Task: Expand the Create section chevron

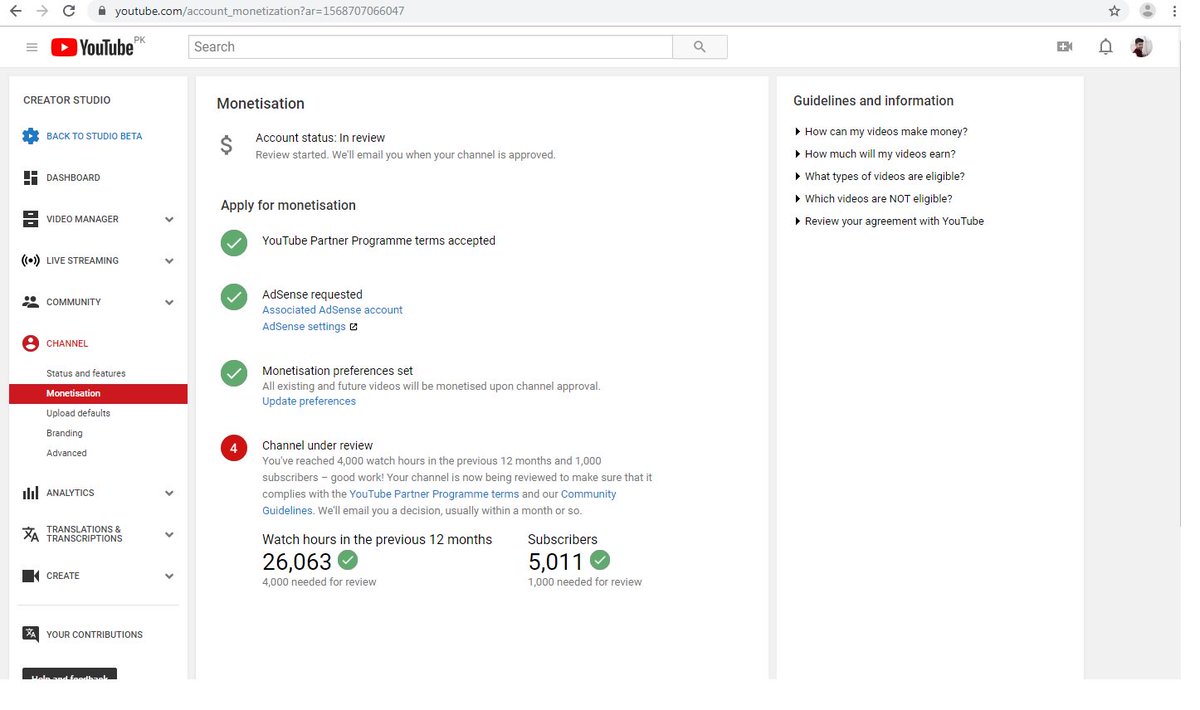Action: pyautogui.click(x=169, y=576)
